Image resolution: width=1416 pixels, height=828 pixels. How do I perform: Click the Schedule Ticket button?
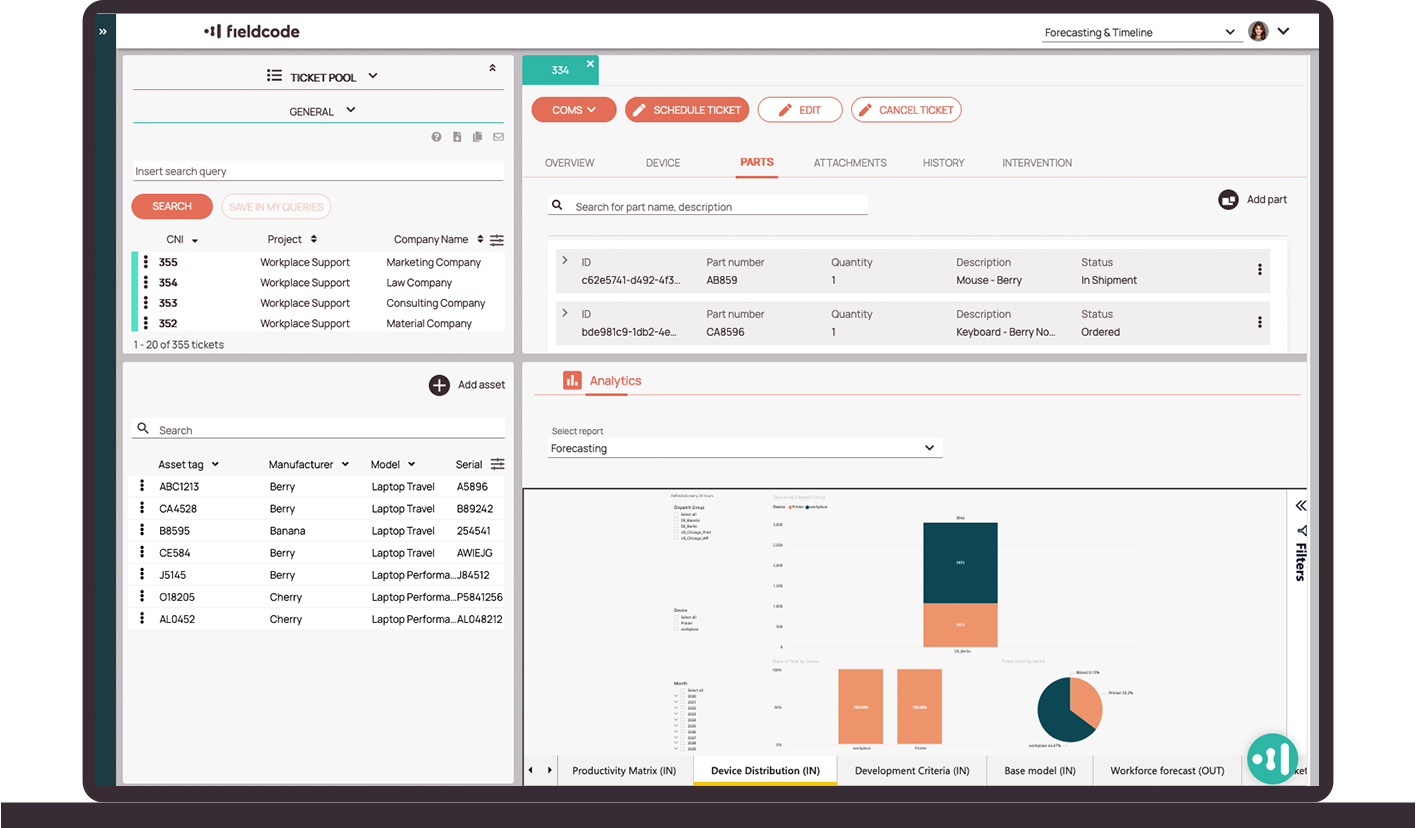click(x=687, y=110)
